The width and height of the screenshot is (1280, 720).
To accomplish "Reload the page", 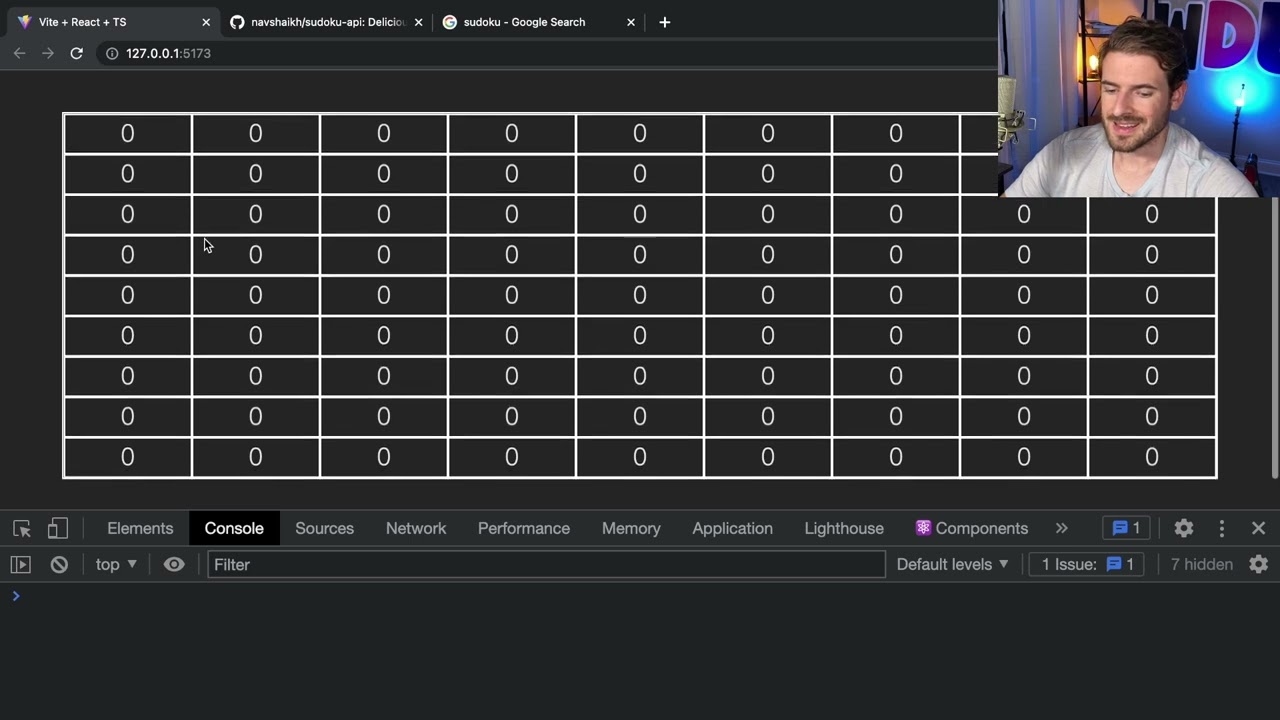I will 76,53.
